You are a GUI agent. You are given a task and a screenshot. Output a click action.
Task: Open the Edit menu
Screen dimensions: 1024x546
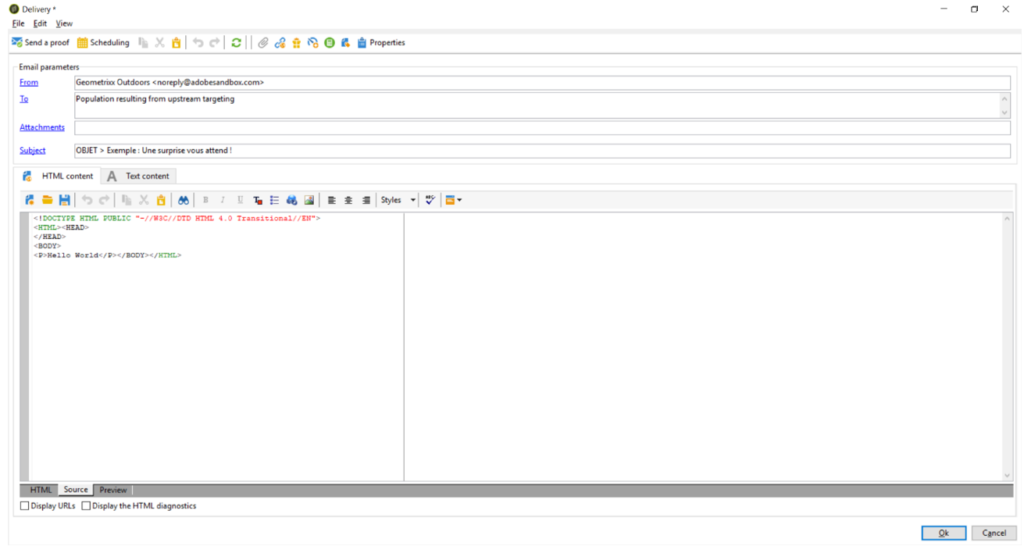click(40, 23)
